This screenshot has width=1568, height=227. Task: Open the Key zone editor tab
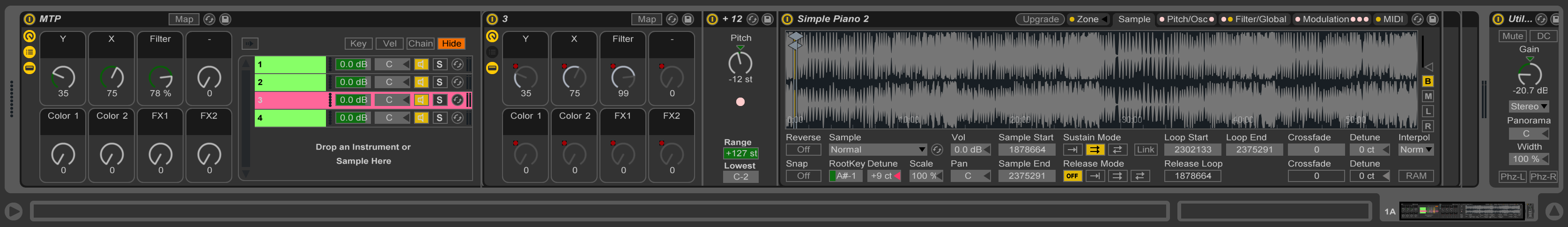coord(359,43)
